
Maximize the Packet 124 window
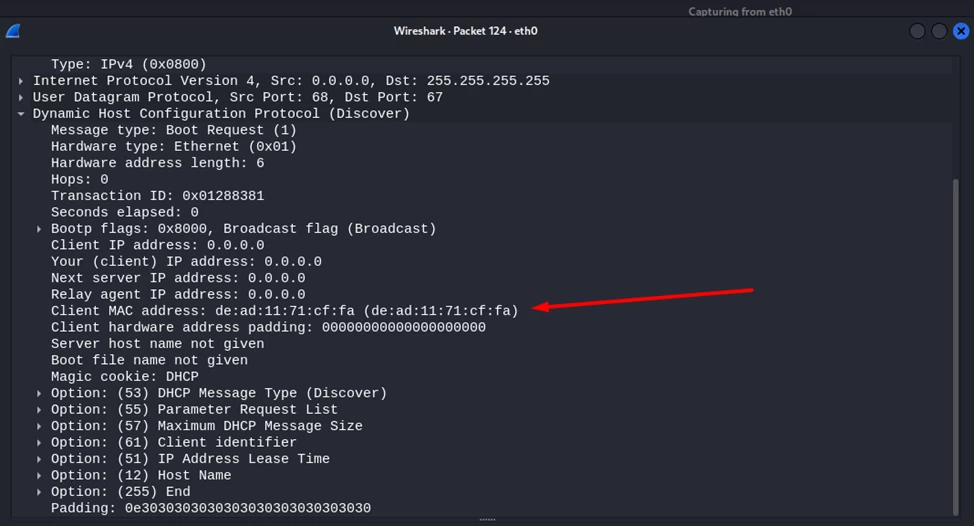coord(939,31)
